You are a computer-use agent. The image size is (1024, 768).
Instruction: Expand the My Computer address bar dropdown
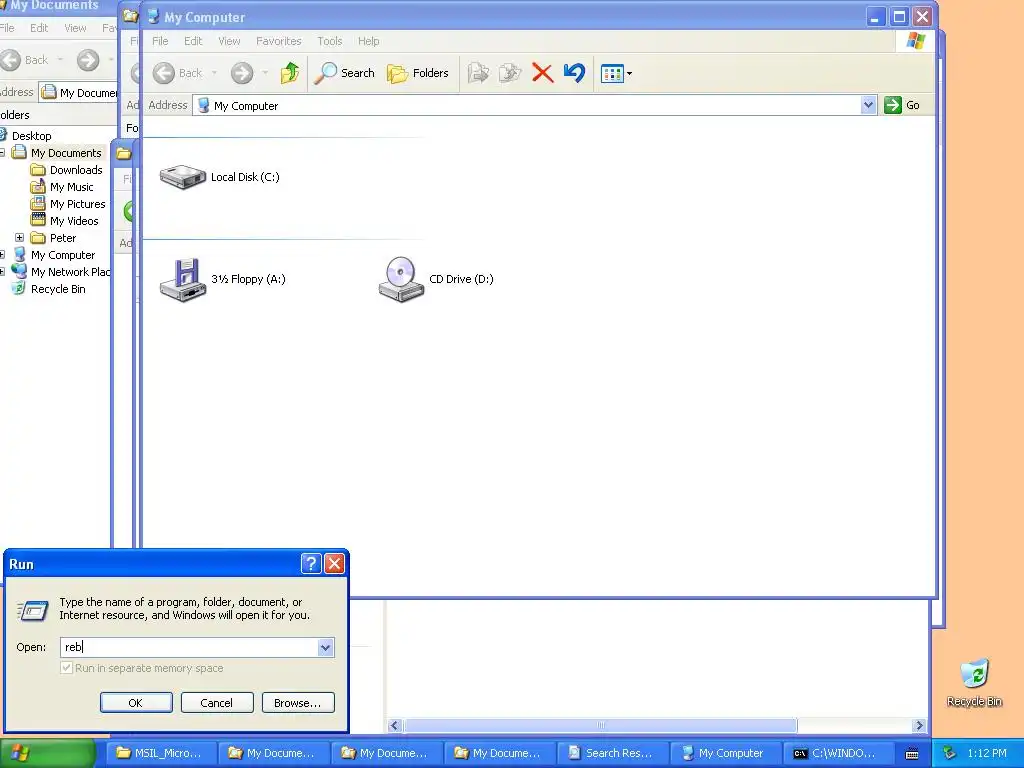click(x=868, y=105)
